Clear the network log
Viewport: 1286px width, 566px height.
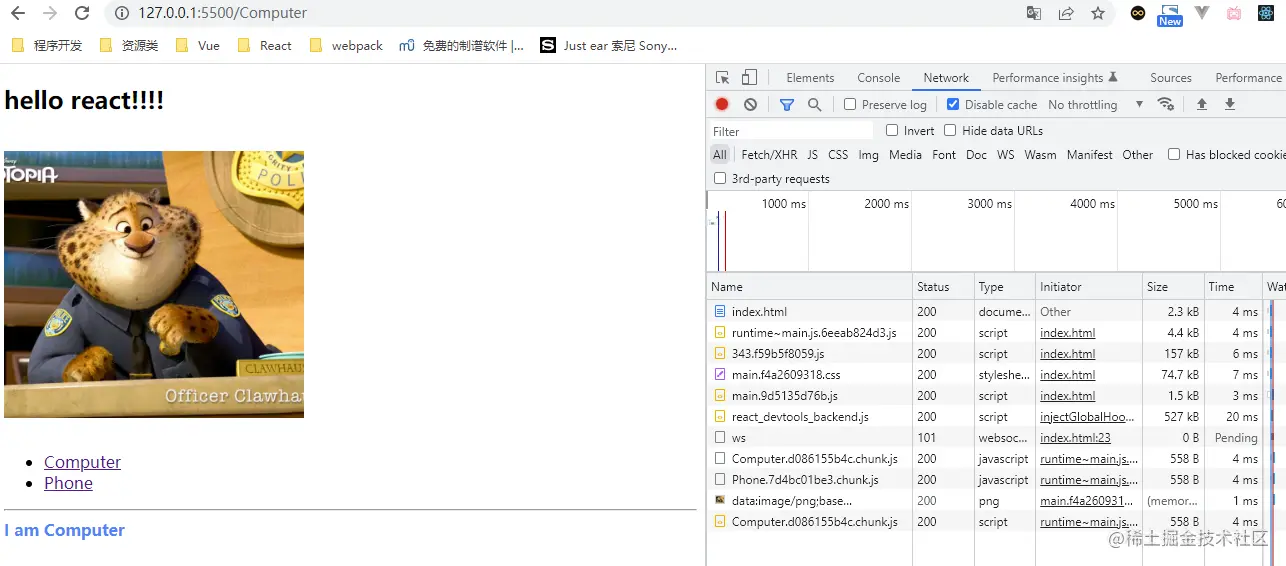tap(750, 104)
